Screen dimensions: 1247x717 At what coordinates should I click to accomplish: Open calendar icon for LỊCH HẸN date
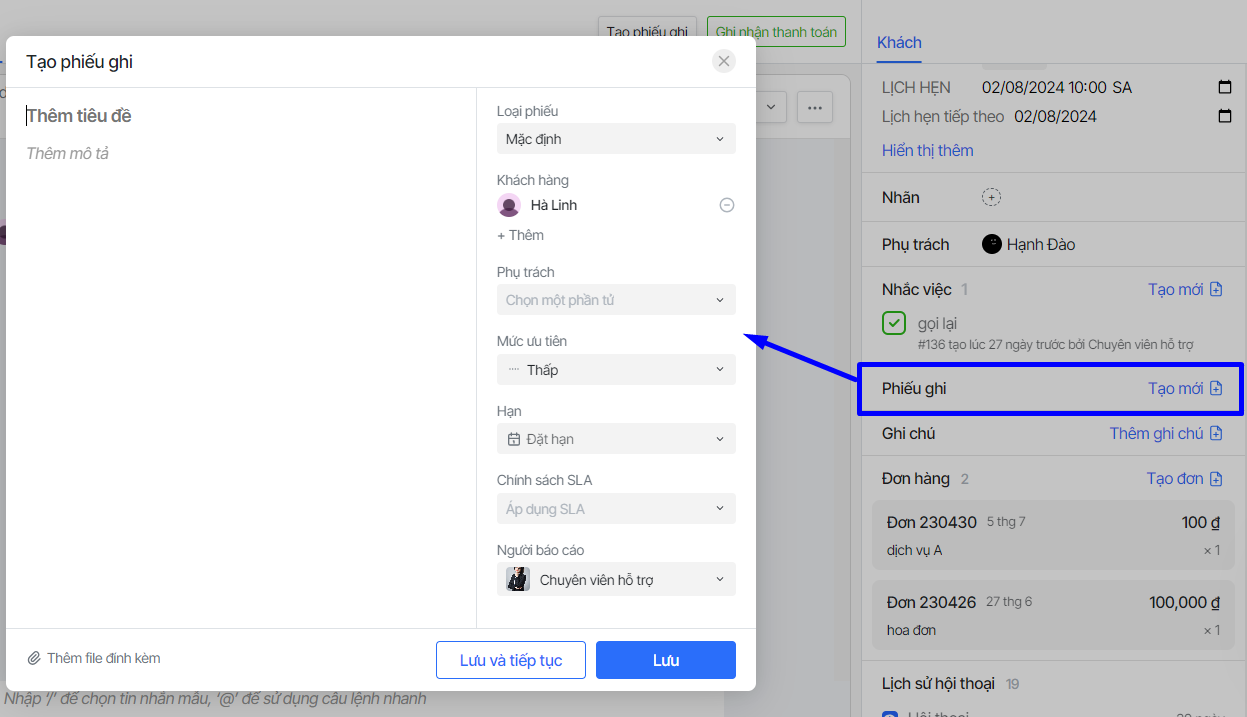pyautogui.click(x=1225, y=88)
